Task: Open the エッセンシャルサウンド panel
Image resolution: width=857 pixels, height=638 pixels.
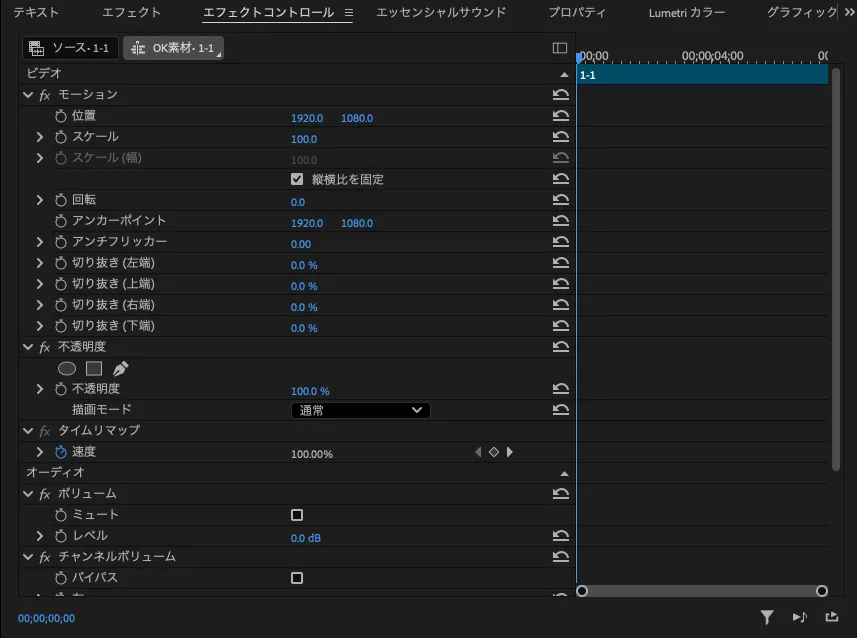Action: pyautogui.click(x=440, y=12)
